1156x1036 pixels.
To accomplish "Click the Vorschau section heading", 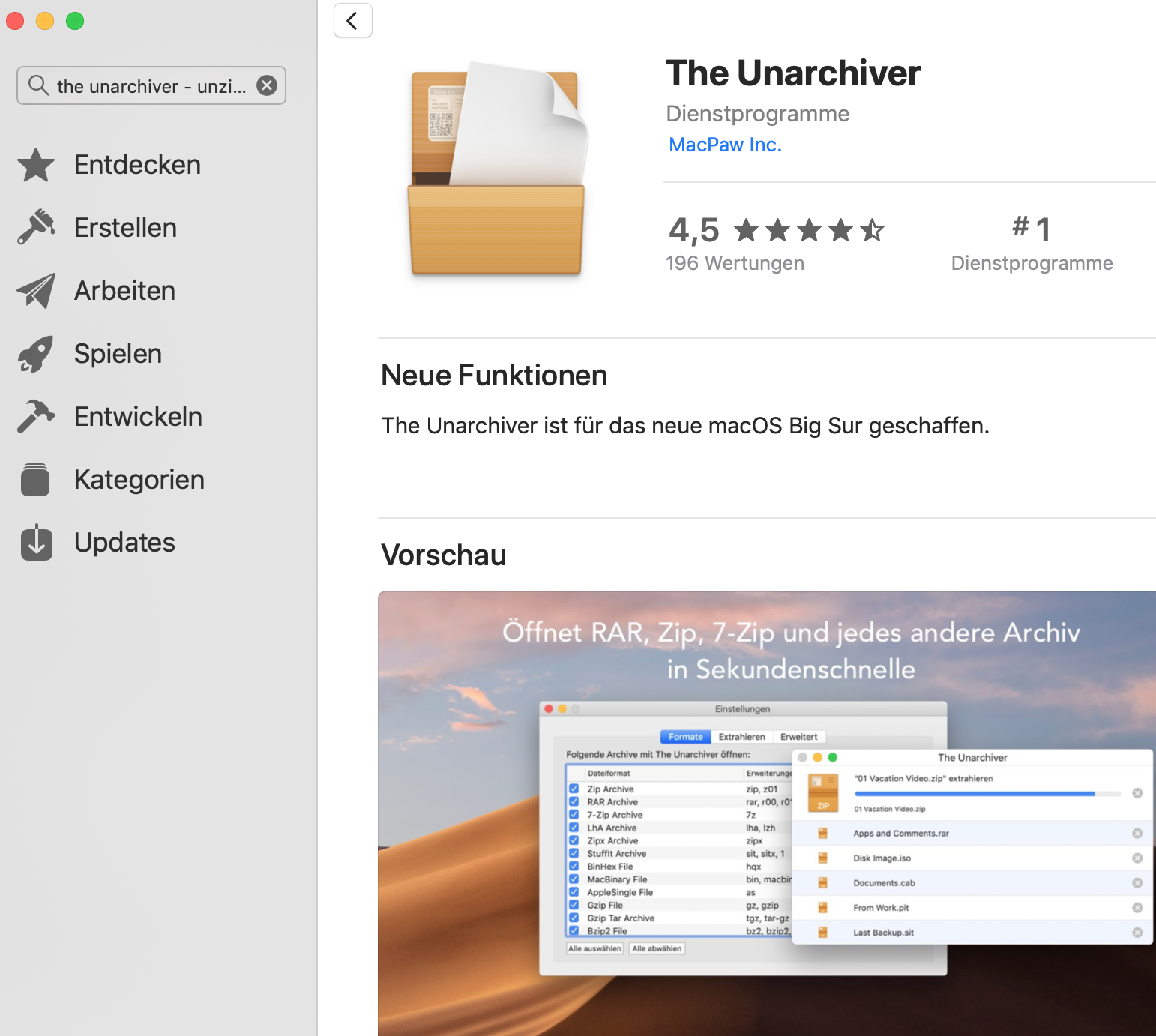I will click(x=444, y=555).
